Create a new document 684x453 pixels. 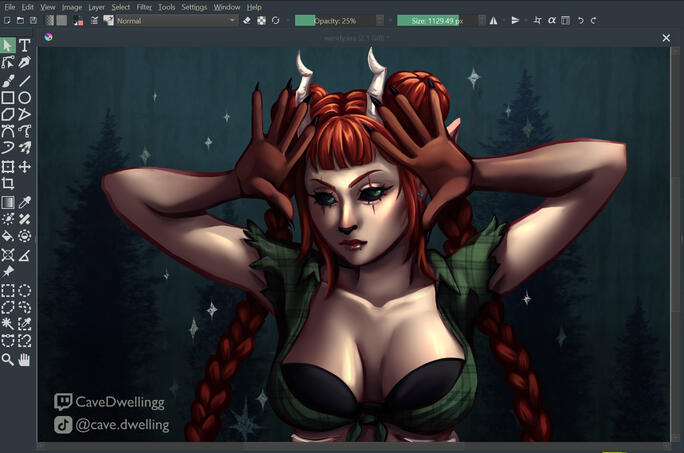(x=7, y=20)
